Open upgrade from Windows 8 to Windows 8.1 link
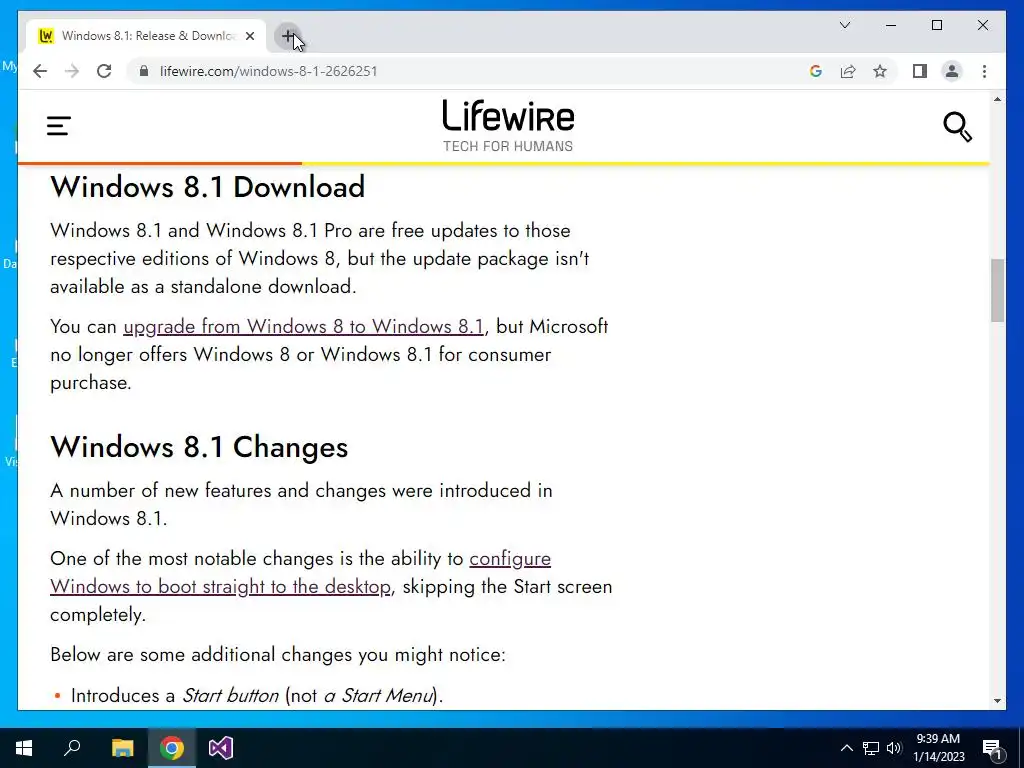The image size is (1024, 768). click(304, 326)
